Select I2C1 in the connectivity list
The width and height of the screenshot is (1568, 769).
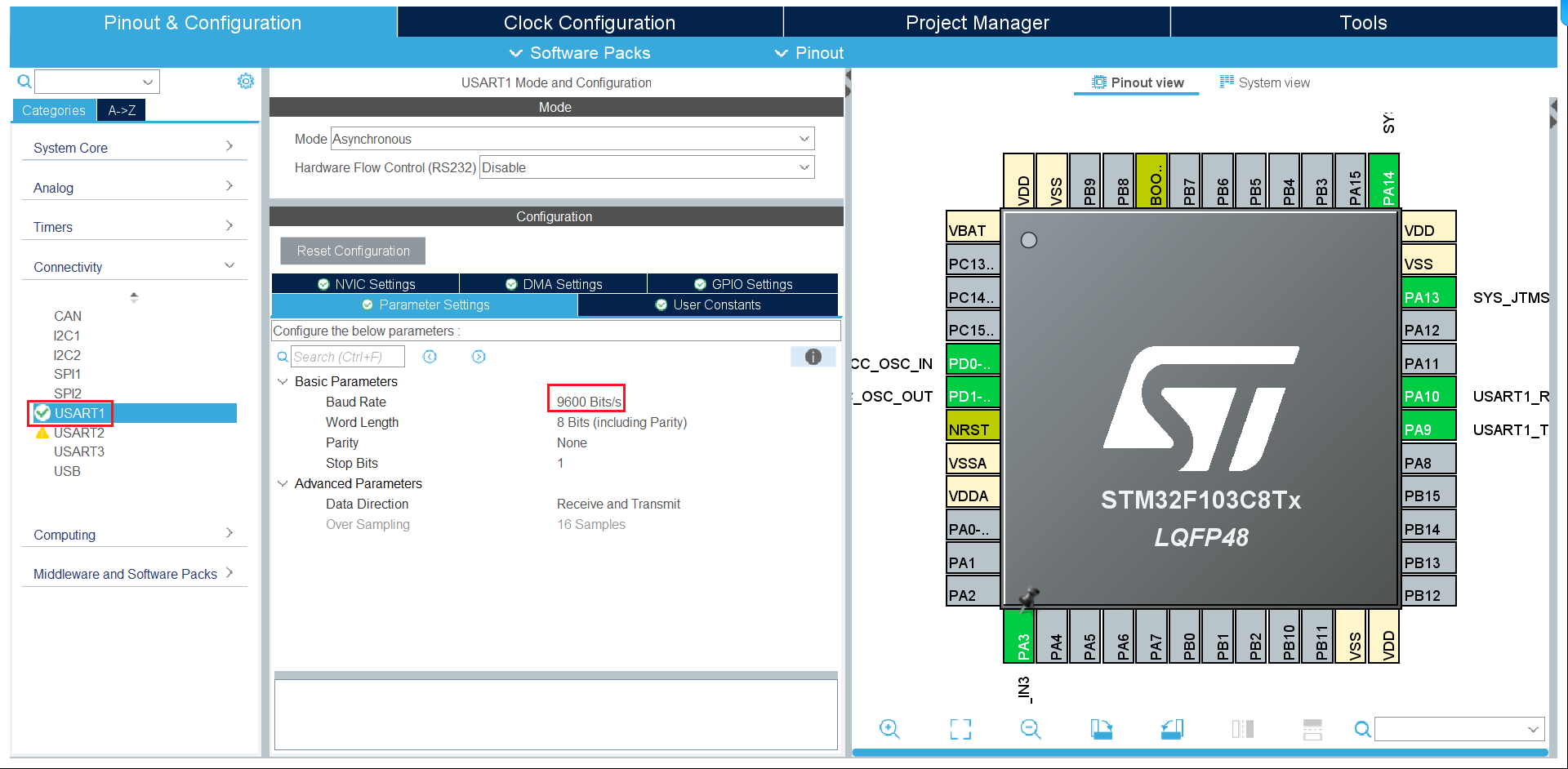point(67,336)
